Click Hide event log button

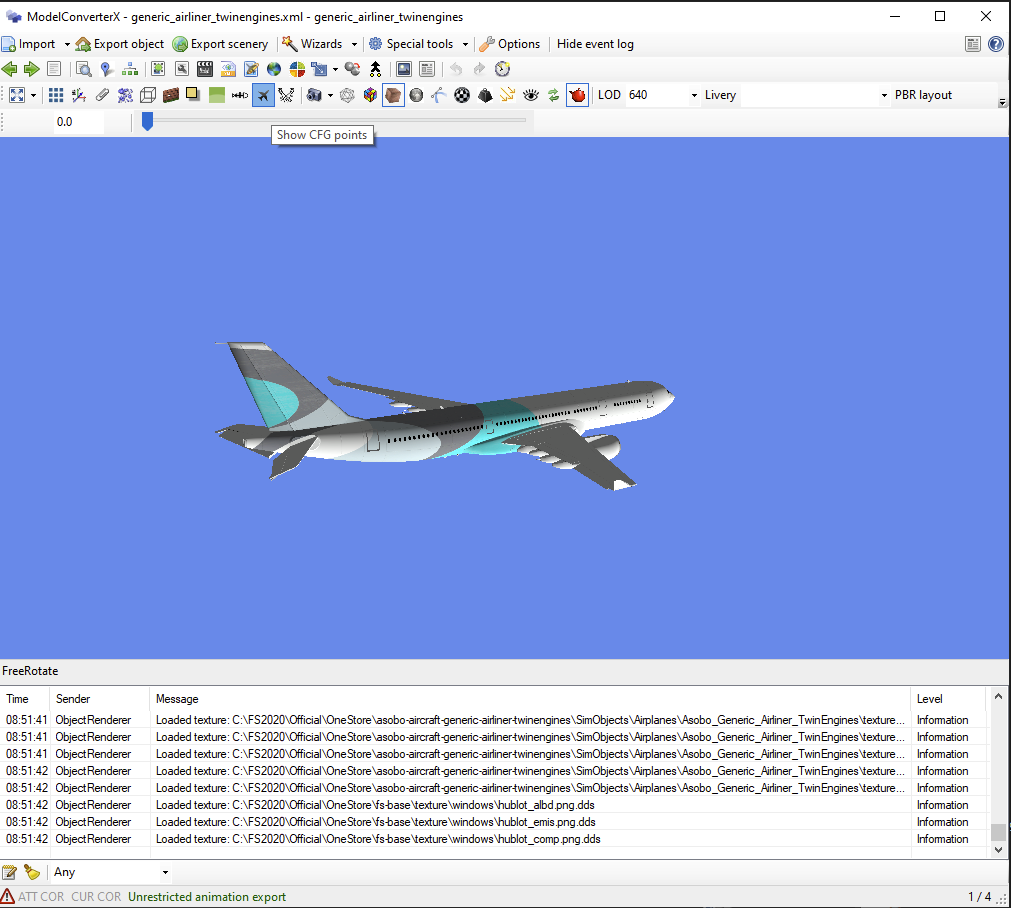(595, 44)
